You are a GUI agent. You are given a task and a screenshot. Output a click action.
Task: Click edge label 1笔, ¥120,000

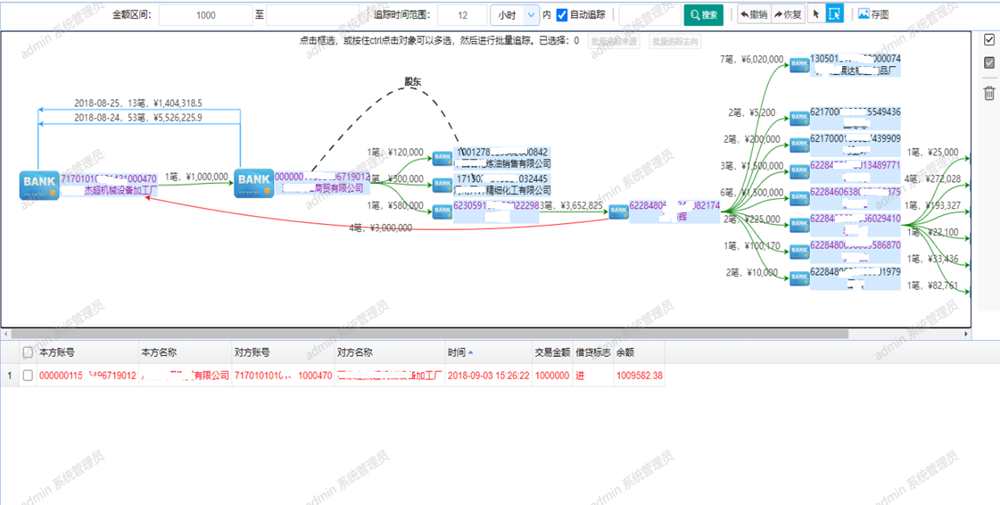click(x=395, y=152)
